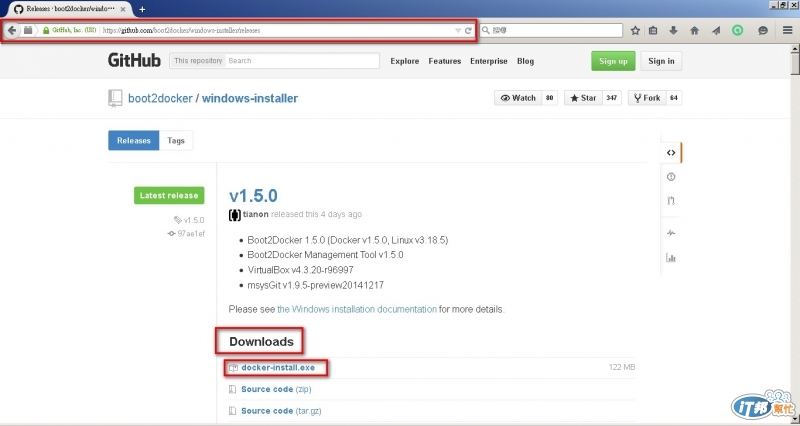Switch to the Releases tab
This screenshot has height=426, width=800.
[x=134, y=141]
